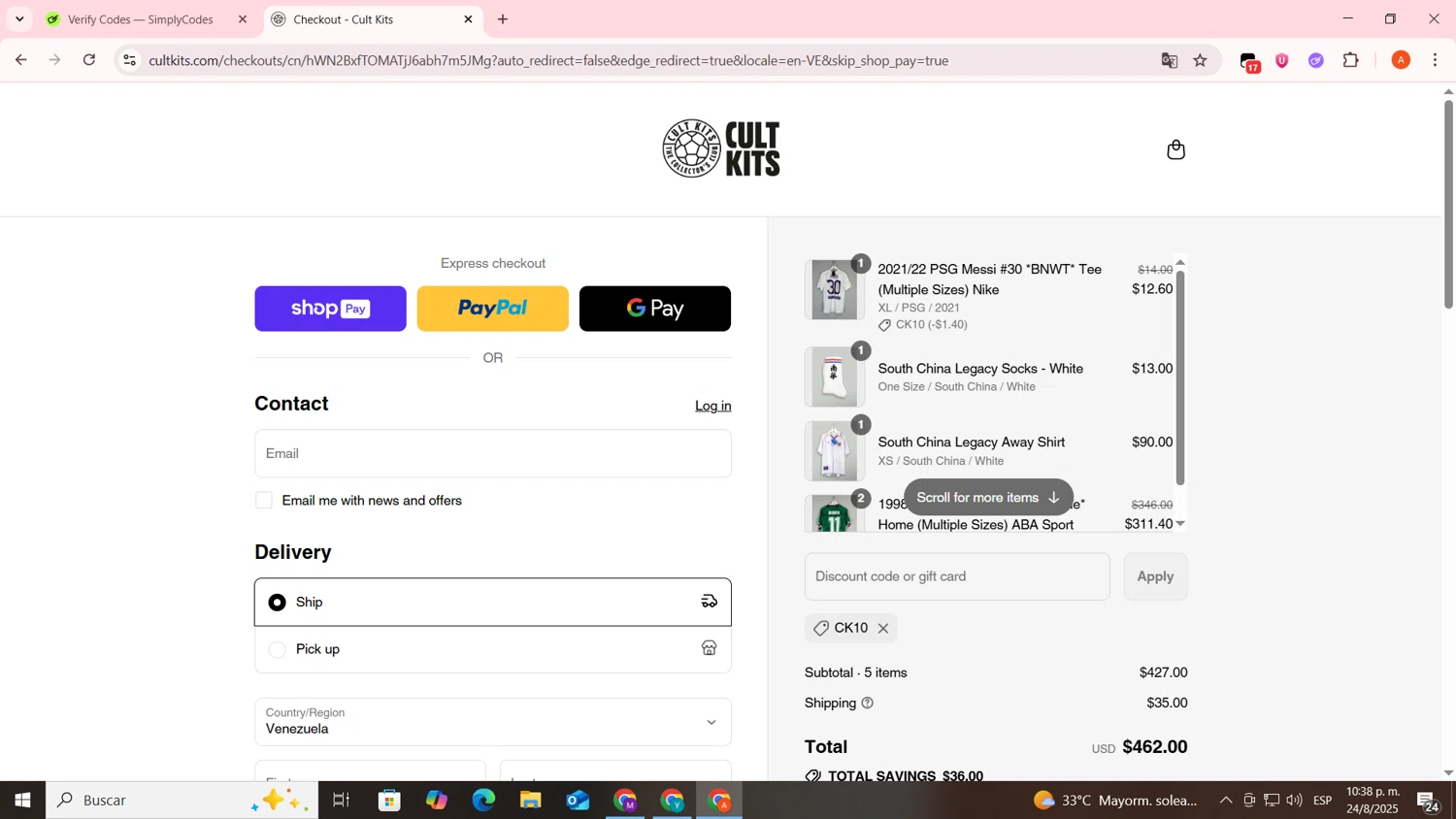1456x819 pixels.
Task: Click South China Legacy Socks thumbnail
Action: coord(835,377)
